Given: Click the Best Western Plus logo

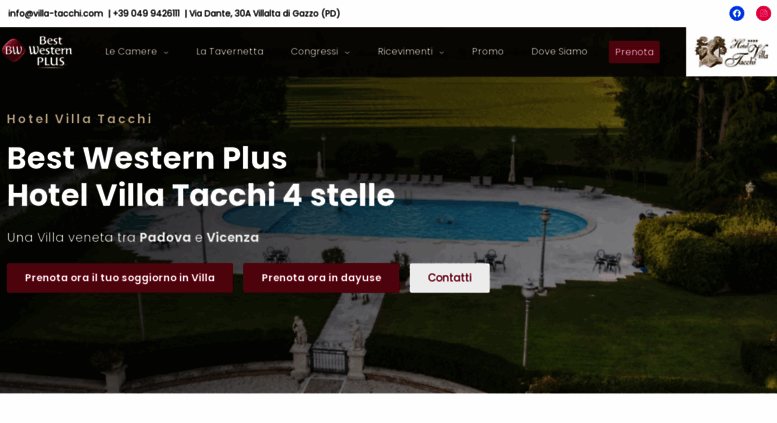Looking at the screenshot, I should (x=37, y=52).
